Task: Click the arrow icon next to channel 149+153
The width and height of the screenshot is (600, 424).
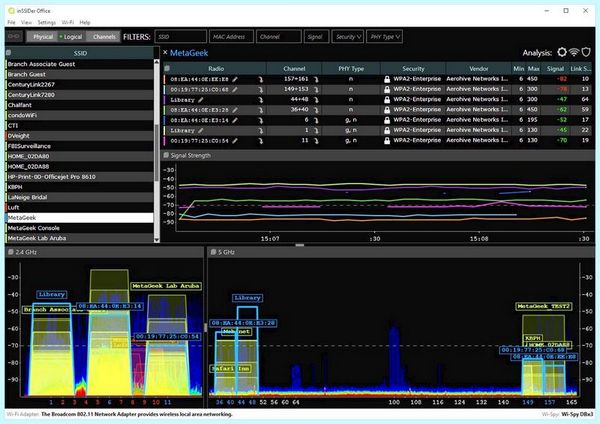Action: (316, 90)
